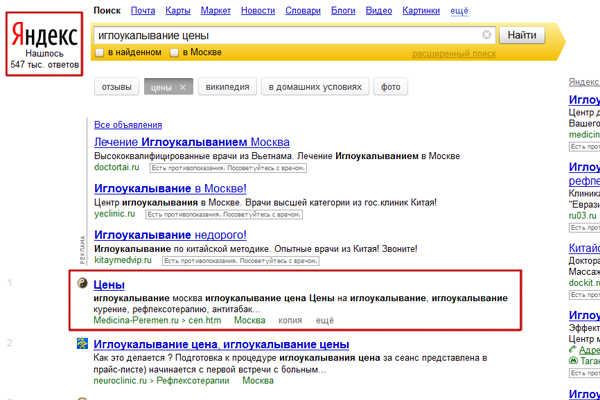Open the Блоги service link
This screenshot has width=600, height=400.
(343, 11)
